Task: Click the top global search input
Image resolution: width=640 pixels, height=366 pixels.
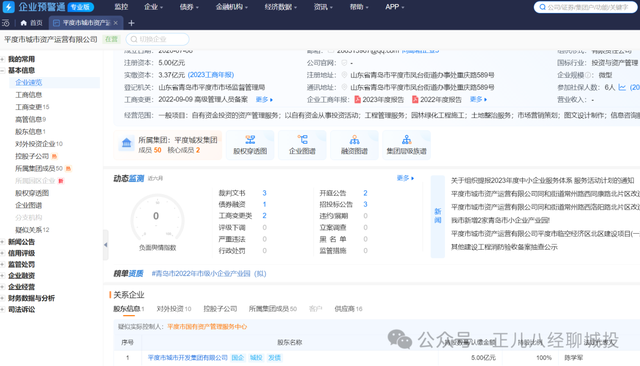Action: pos(586,7)
